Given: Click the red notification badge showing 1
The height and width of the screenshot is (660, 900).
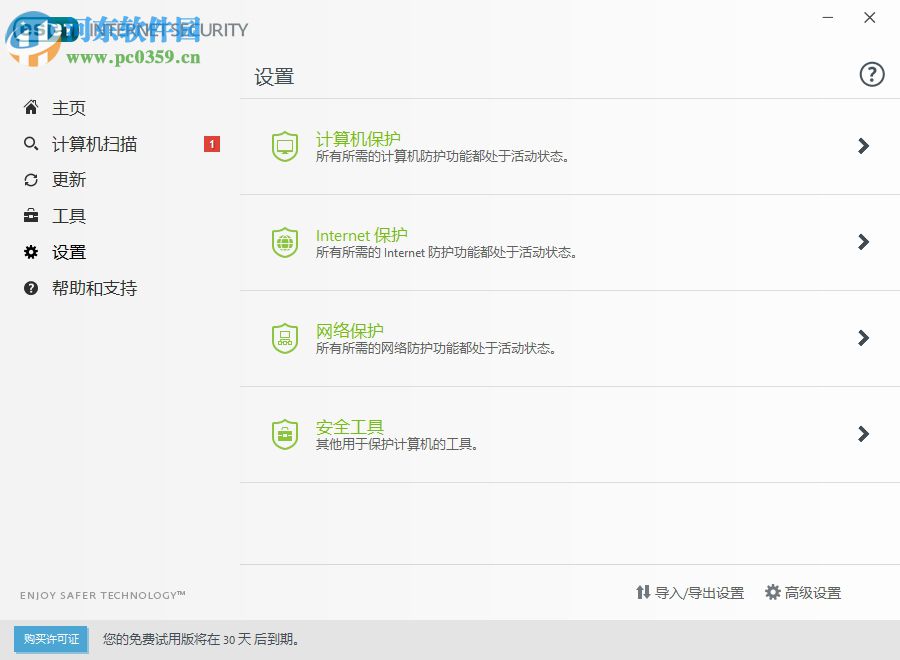Looking at the screenshot, I should pos(211,144).
